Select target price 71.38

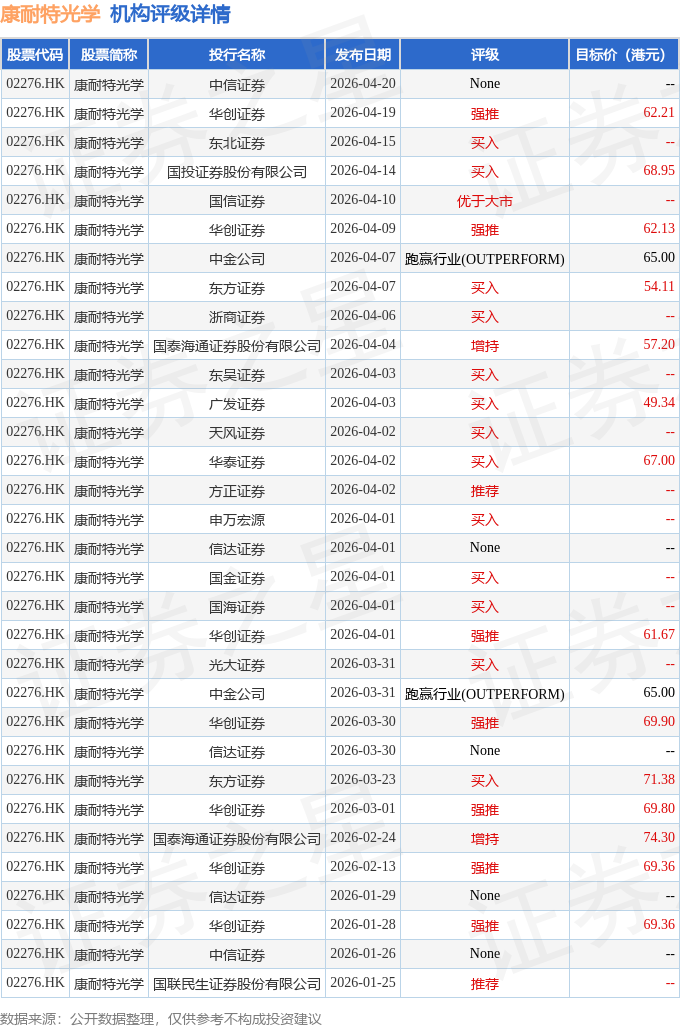(658, 780)
